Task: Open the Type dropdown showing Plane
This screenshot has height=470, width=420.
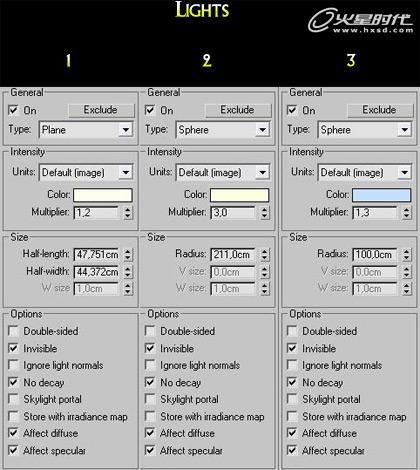Action: coord(86,130)
